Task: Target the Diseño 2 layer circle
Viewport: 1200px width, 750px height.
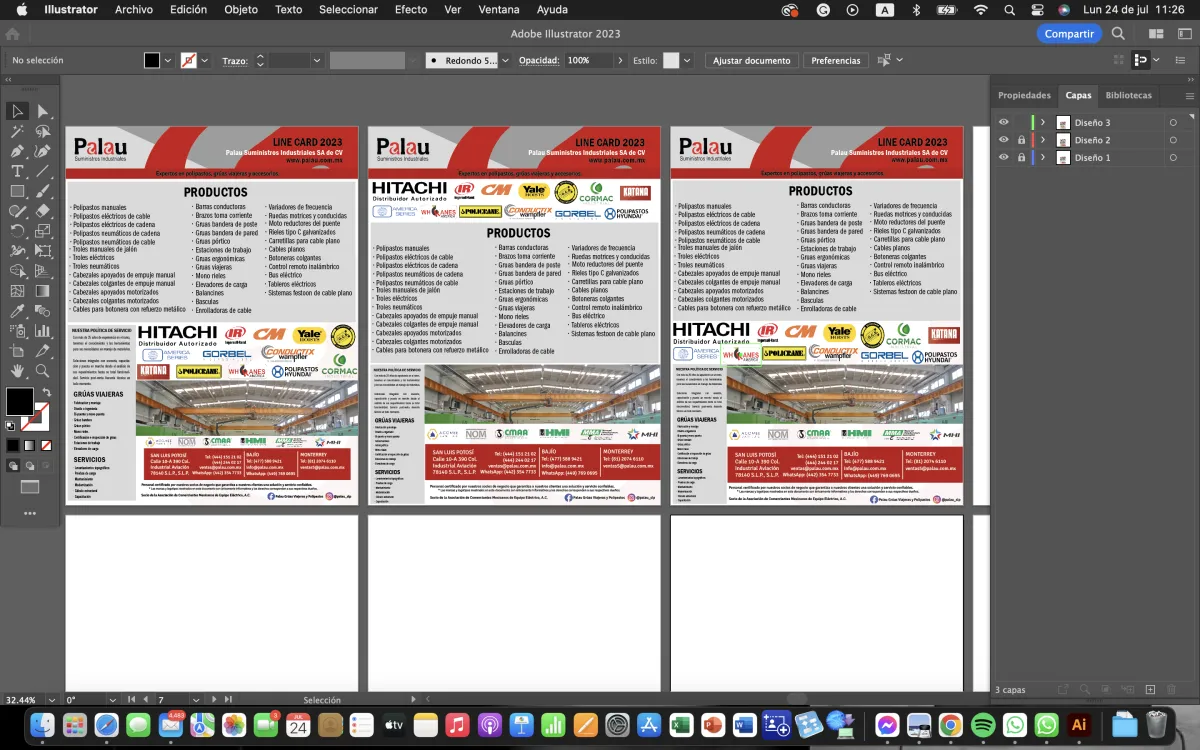Action: (1173, 140)
